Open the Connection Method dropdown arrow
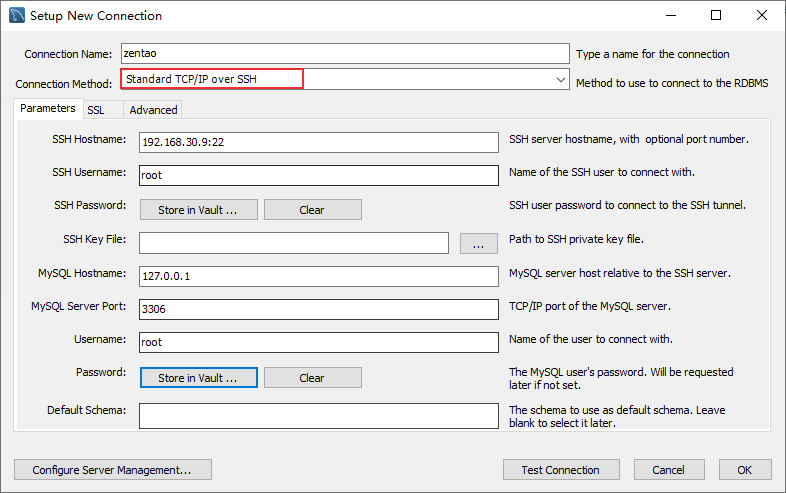Viewport: 786px width, 493px height. coord(560,79)
